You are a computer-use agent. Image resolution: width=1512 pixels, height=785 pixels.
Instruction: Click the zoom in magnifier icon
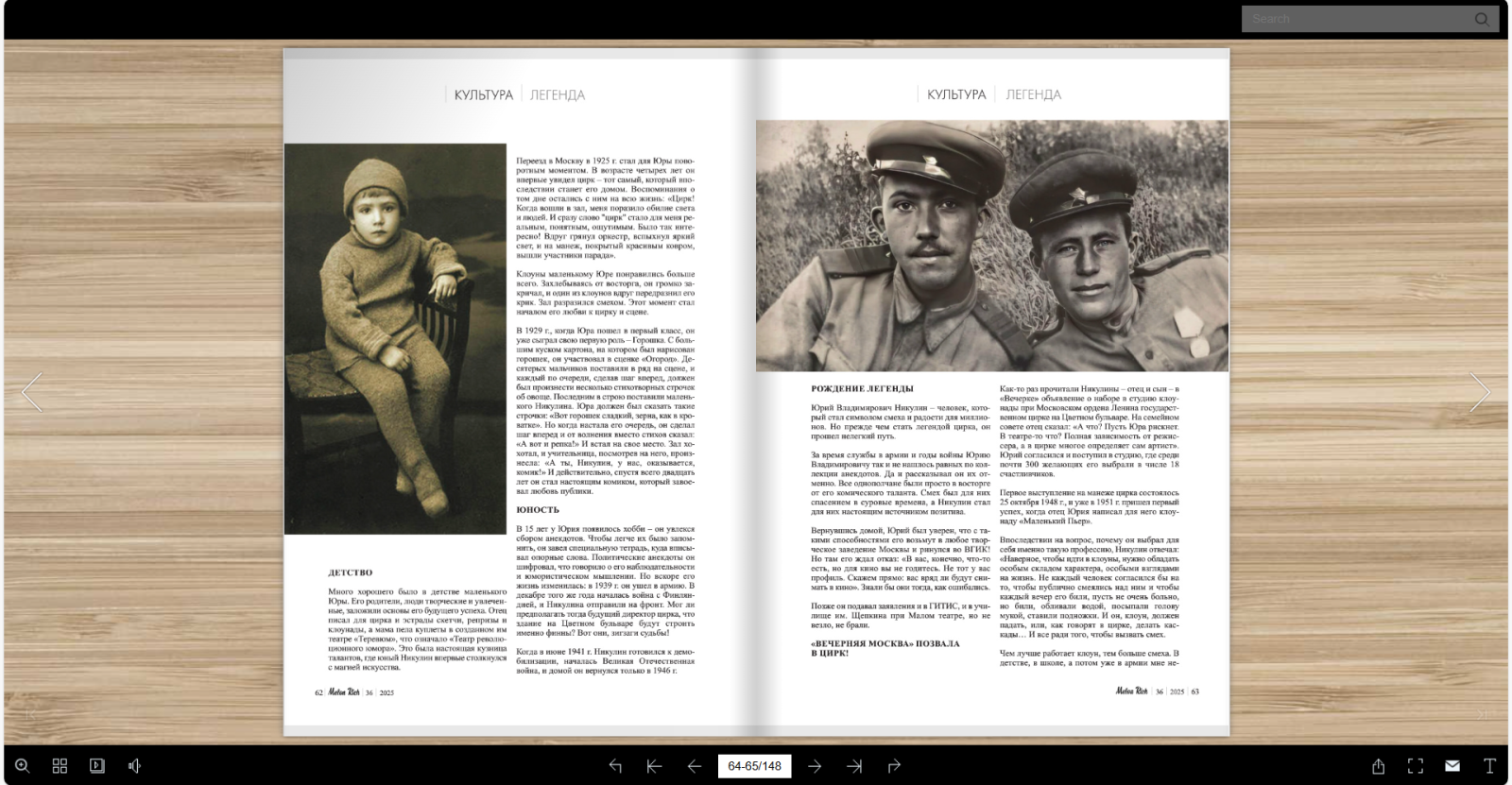(x=22, y=765)
